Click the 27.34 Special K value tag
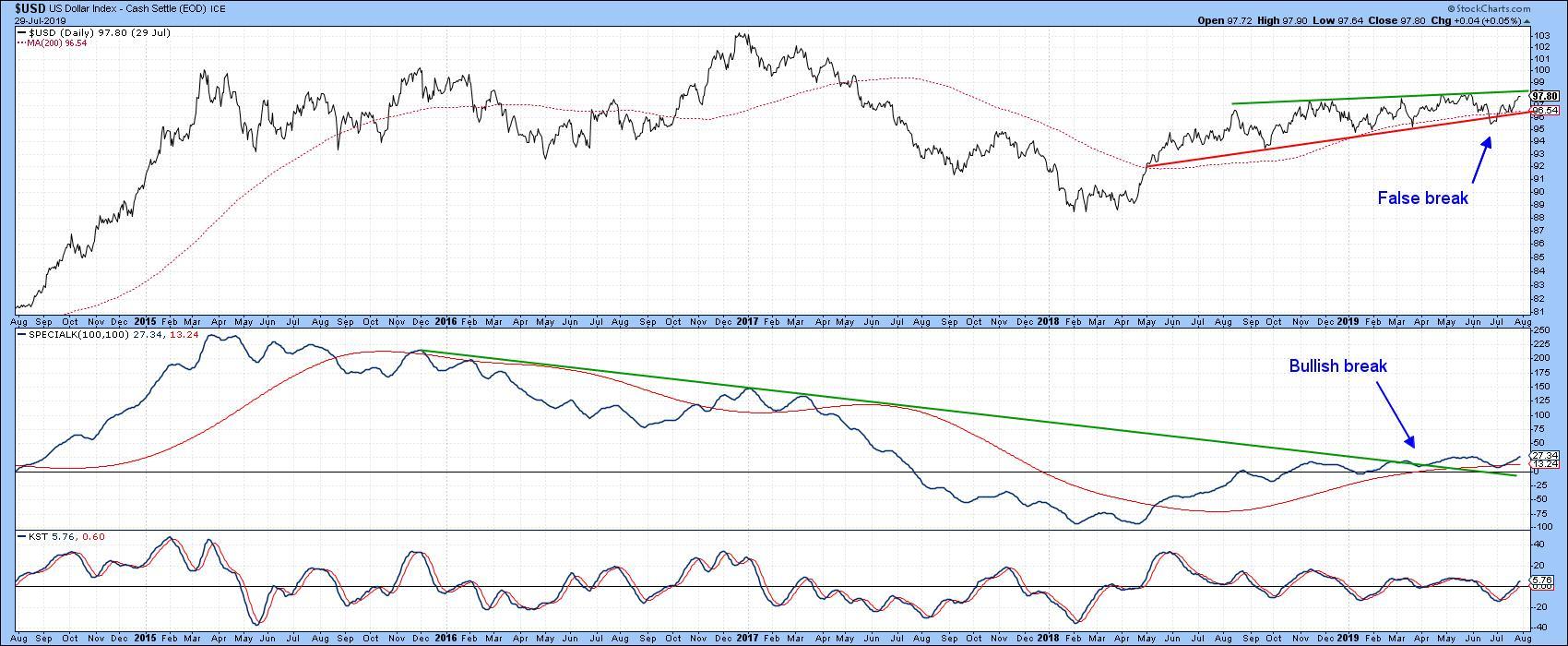1568x646 pixels. coord(1544,456)
